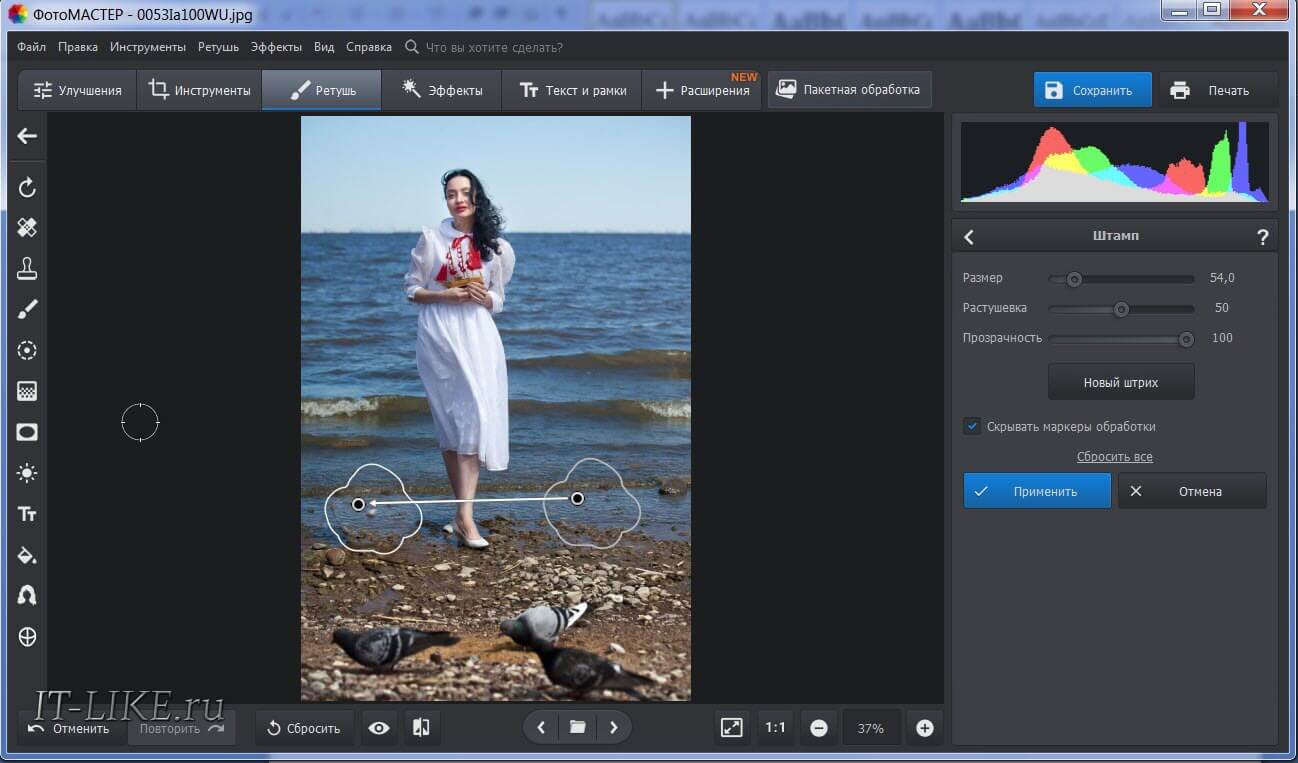This screenshot has width=1298, height=763.
Task: Switch to the Улучшения tab
Action: coord(78,90)
